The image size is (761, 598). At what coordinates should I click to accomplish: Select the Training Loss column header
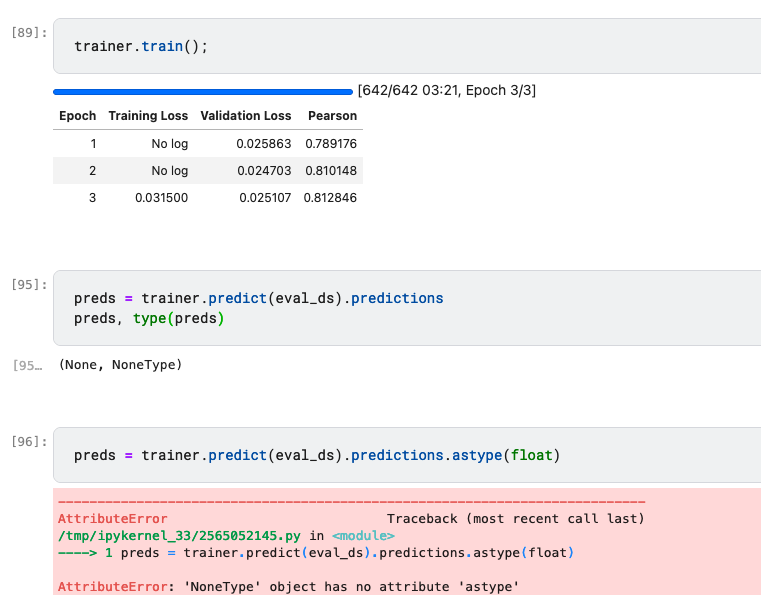[148, 116]
